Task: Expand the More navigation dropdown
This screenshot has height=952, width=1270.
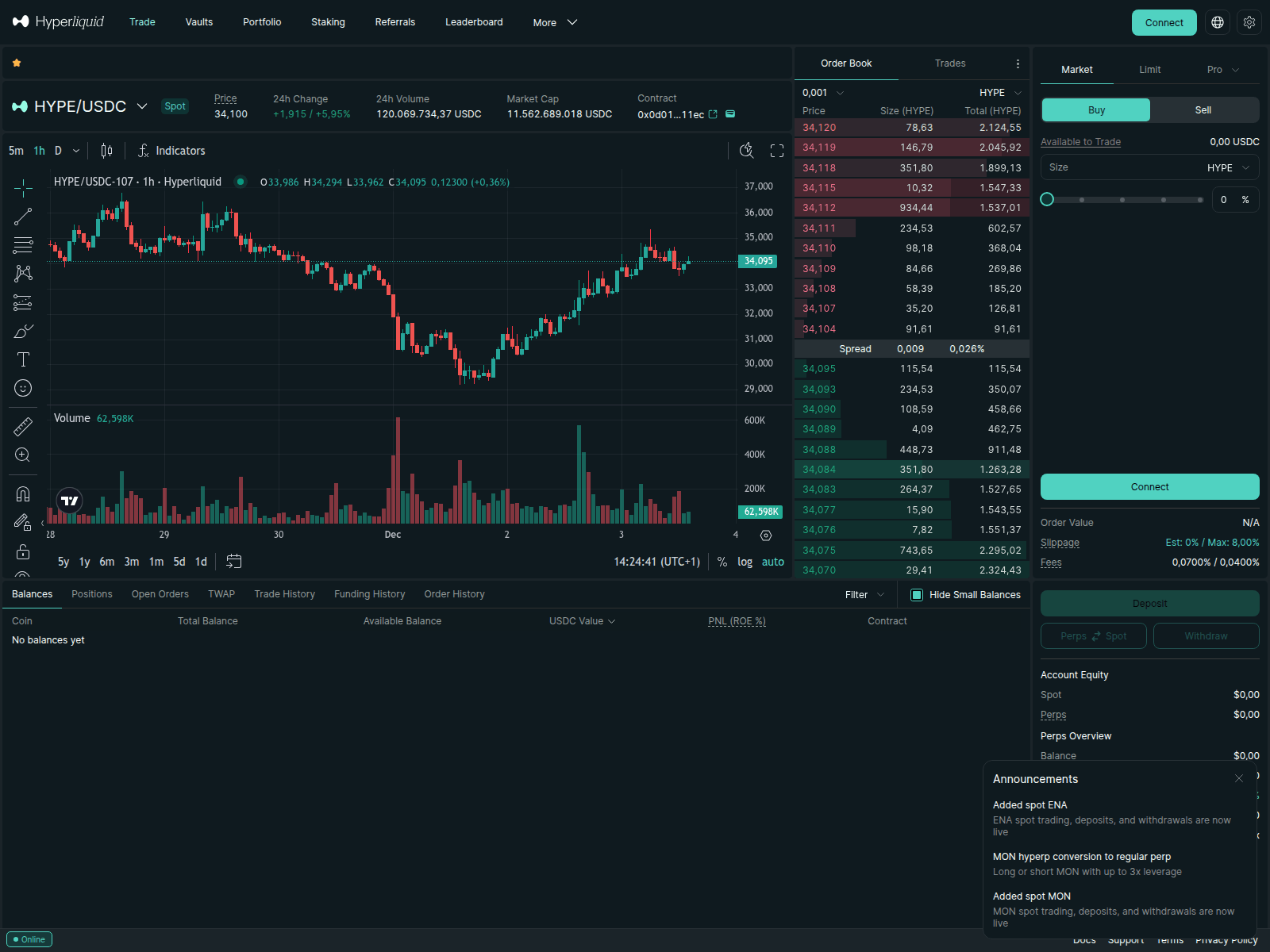Action: tap(555, 22)
